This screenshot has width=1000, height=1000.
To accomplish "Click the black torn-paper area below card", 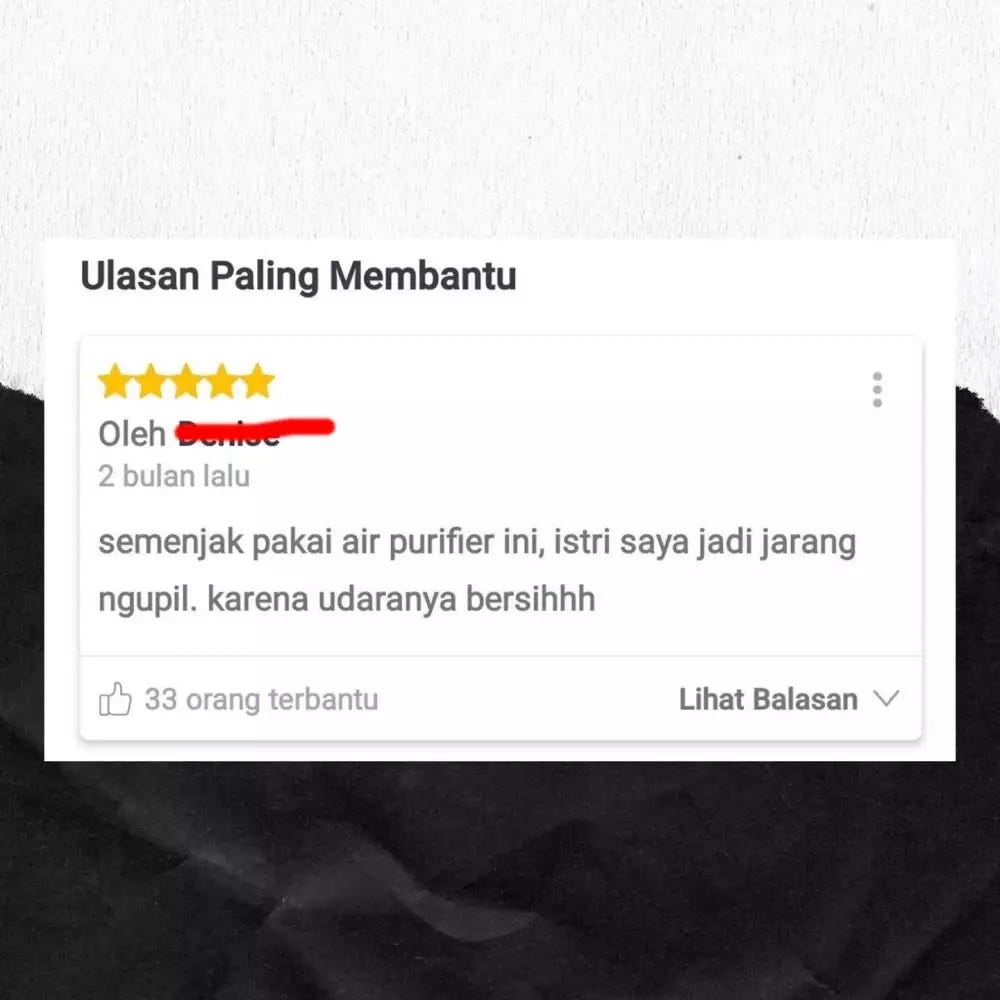I will click(x=500, y=880).
